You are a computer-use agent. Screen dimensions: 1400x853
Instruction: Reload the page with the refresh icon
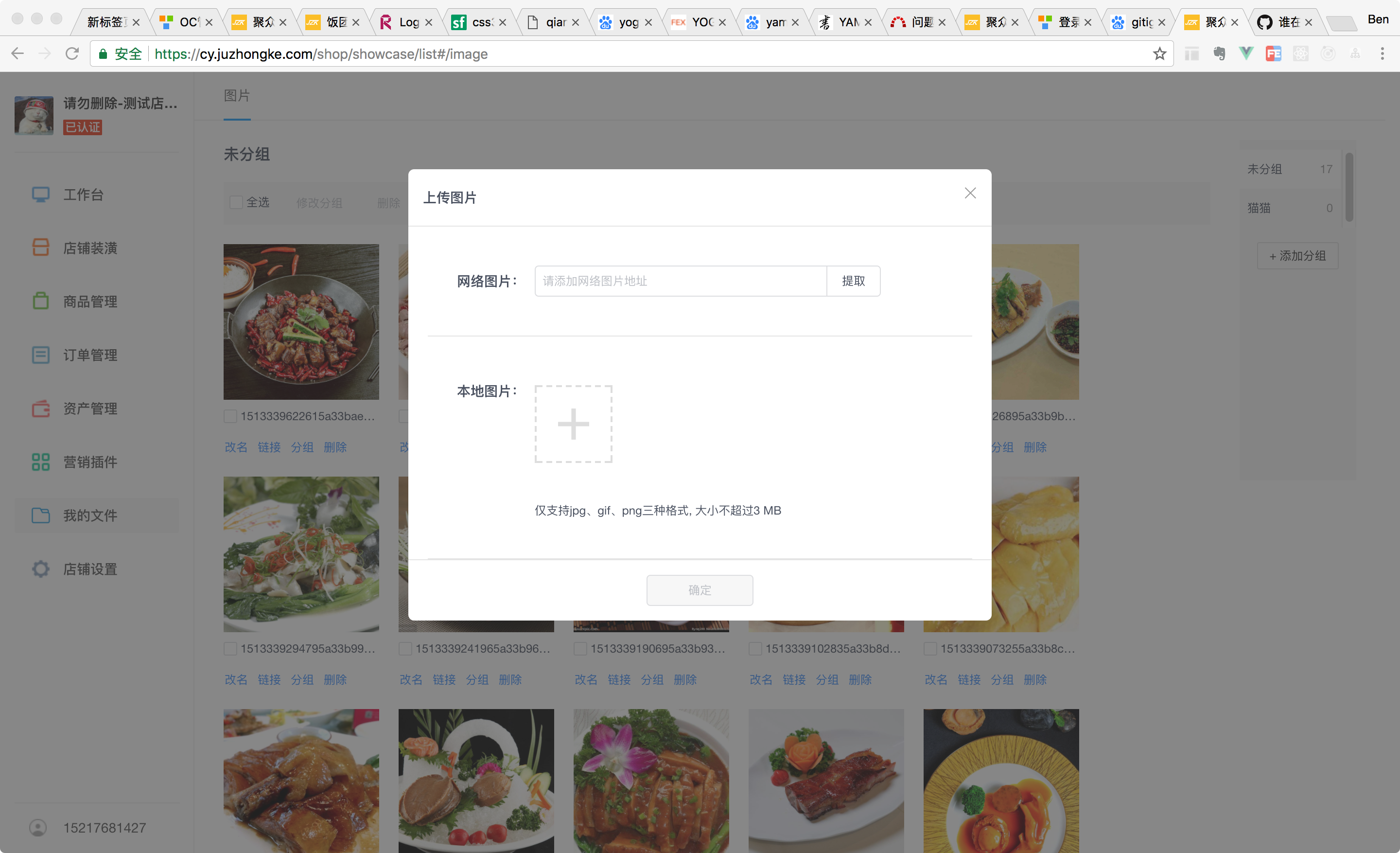[x=71, y=54]
